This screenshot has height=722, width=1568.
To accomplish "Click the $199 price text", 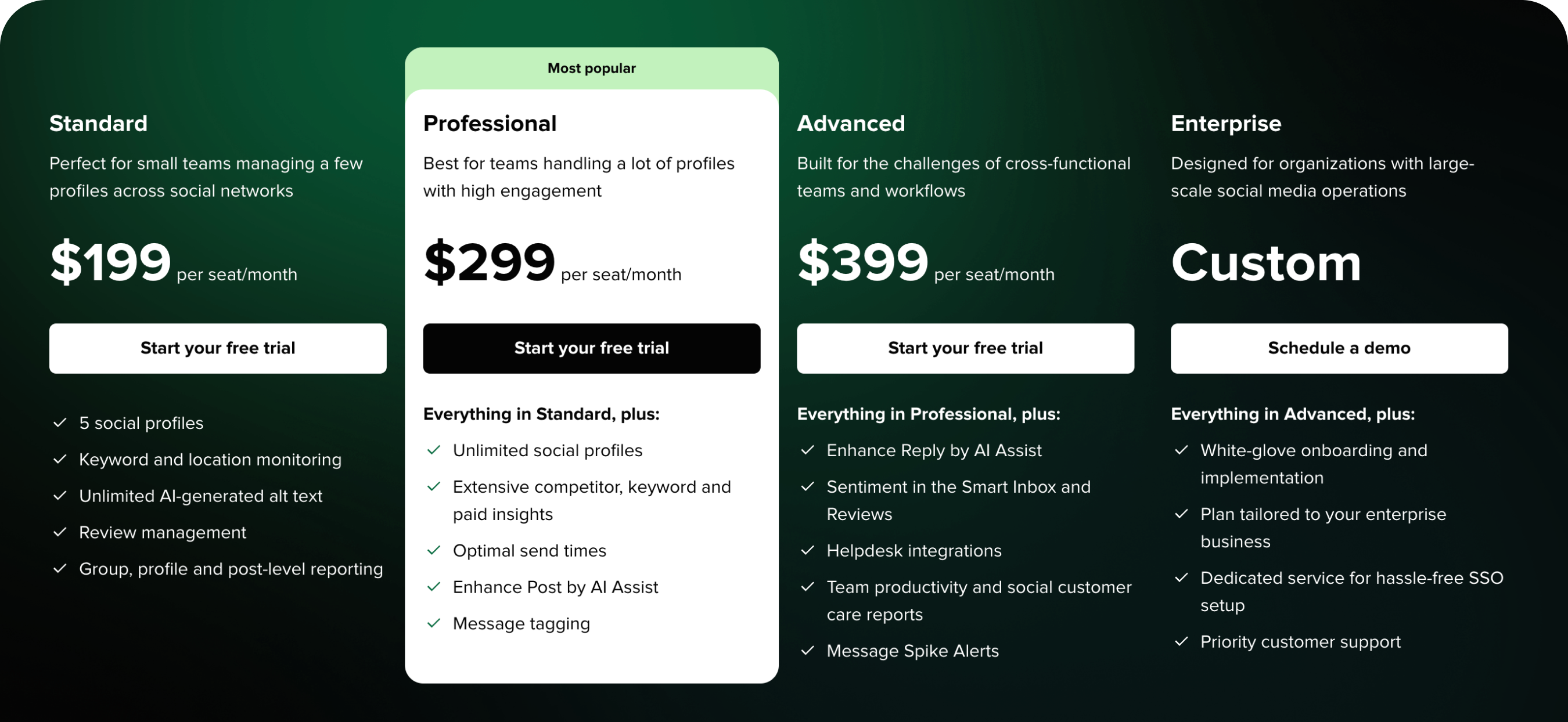I will (110, 263).
